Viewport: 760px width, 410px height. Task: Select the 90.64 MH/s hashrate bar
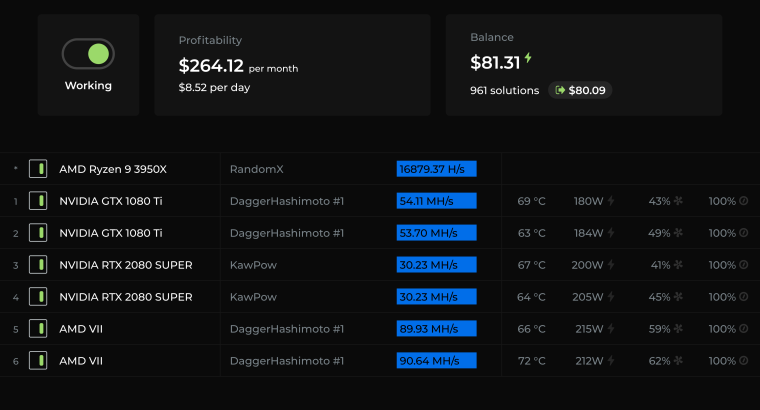(x=437, y=361)
